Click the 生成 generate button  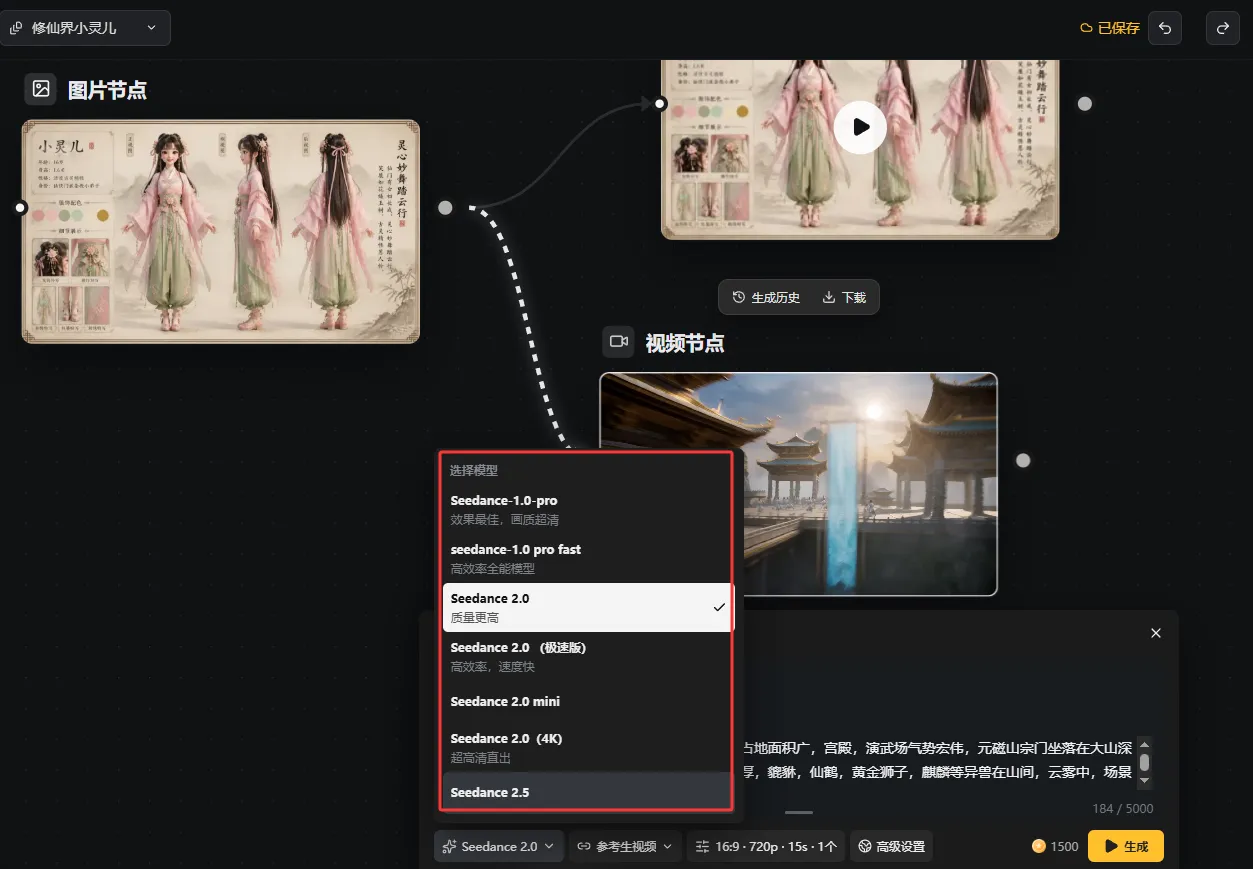tap(1126, 846)
